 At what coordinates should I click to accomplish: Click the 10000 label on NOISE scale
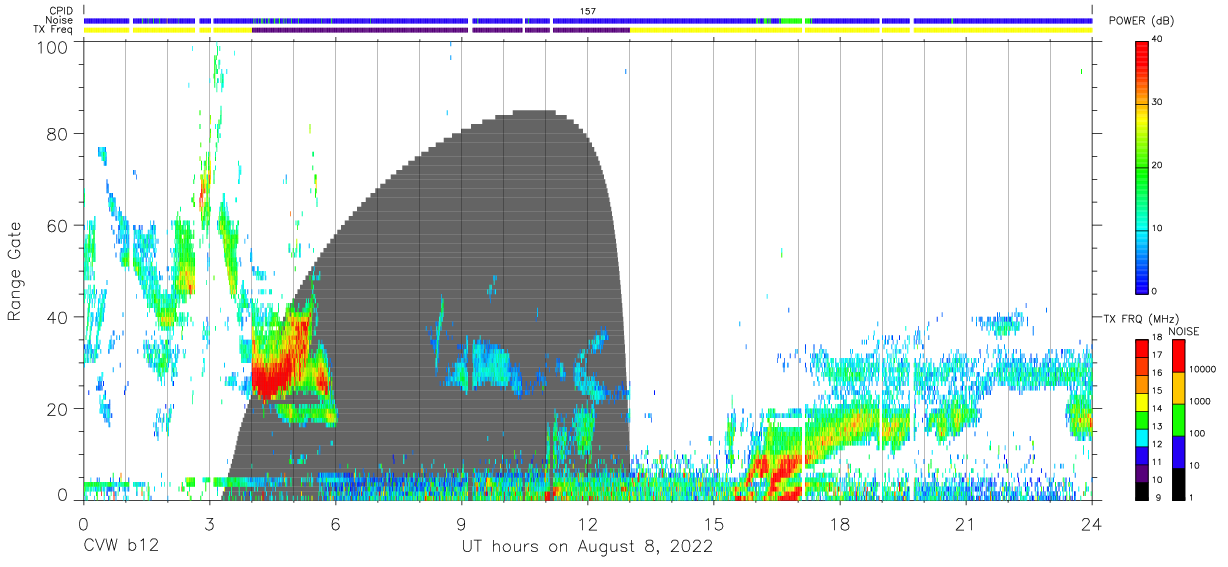coord(1203,369)
